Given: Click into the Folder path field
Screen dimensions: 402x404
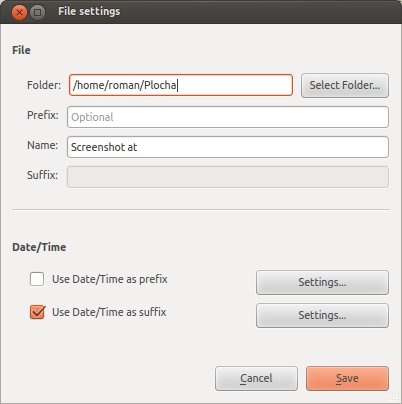Looking at the screenshot, I should click(x=181, y=85).
